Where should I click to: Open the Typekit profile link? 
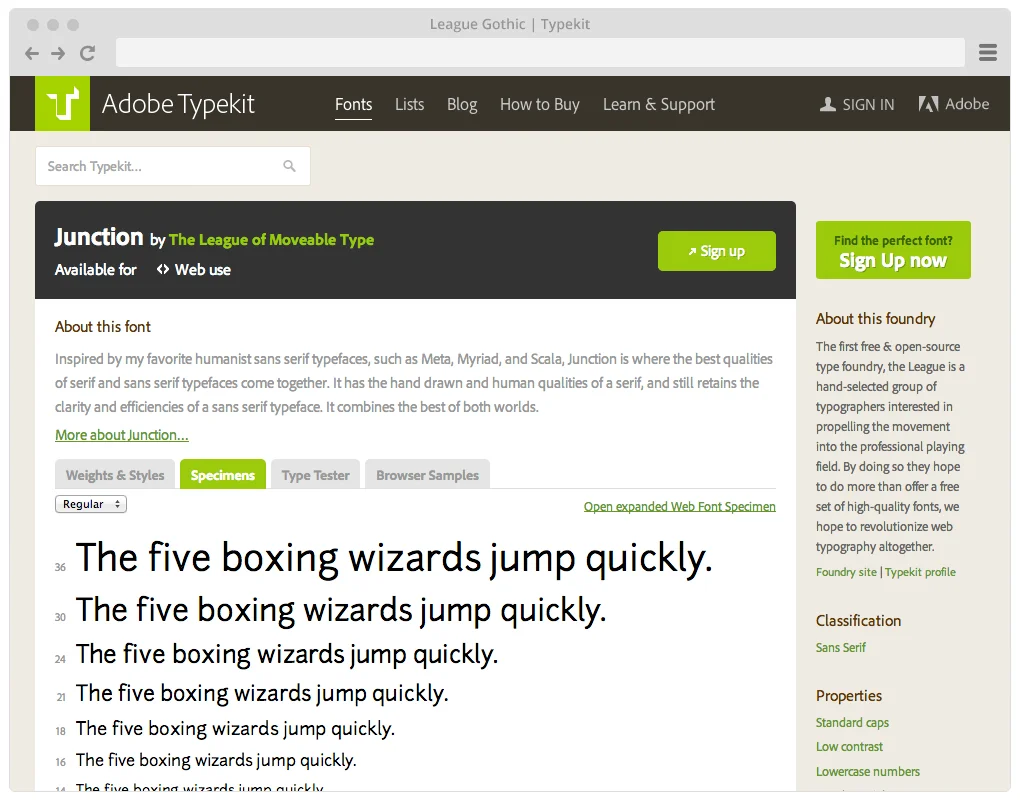point(920,572)
